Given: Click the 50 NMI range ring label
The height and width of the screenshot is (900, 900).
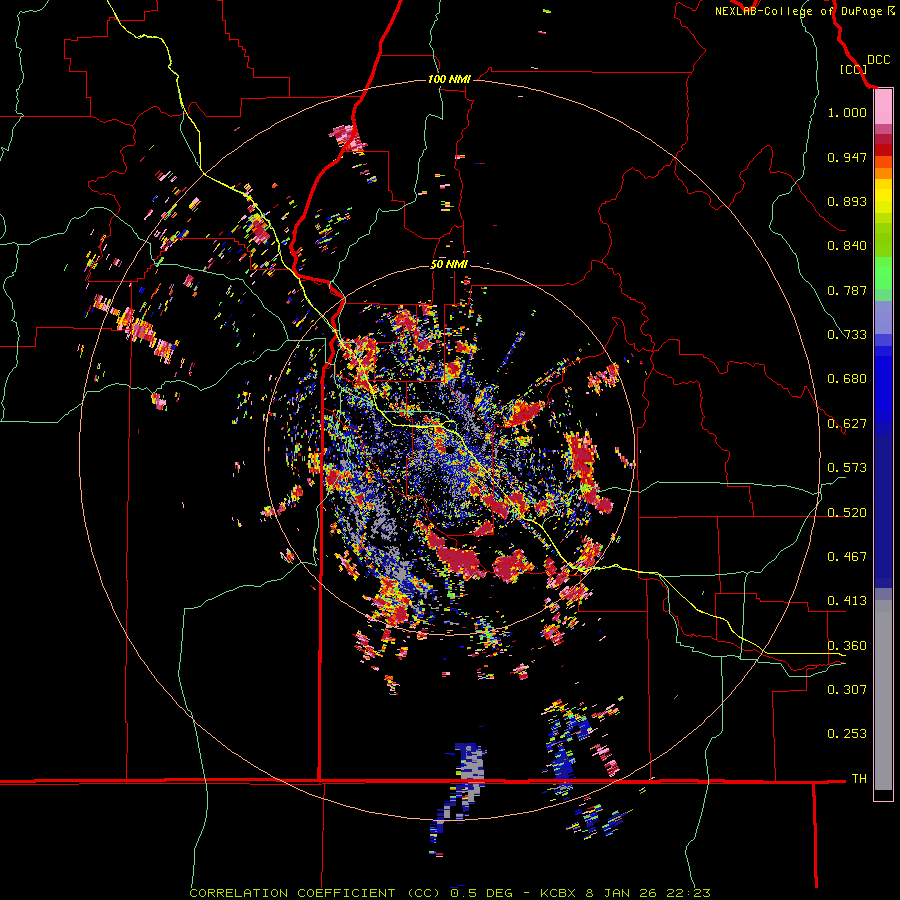Looking at the screenshot, I should 449,265.
